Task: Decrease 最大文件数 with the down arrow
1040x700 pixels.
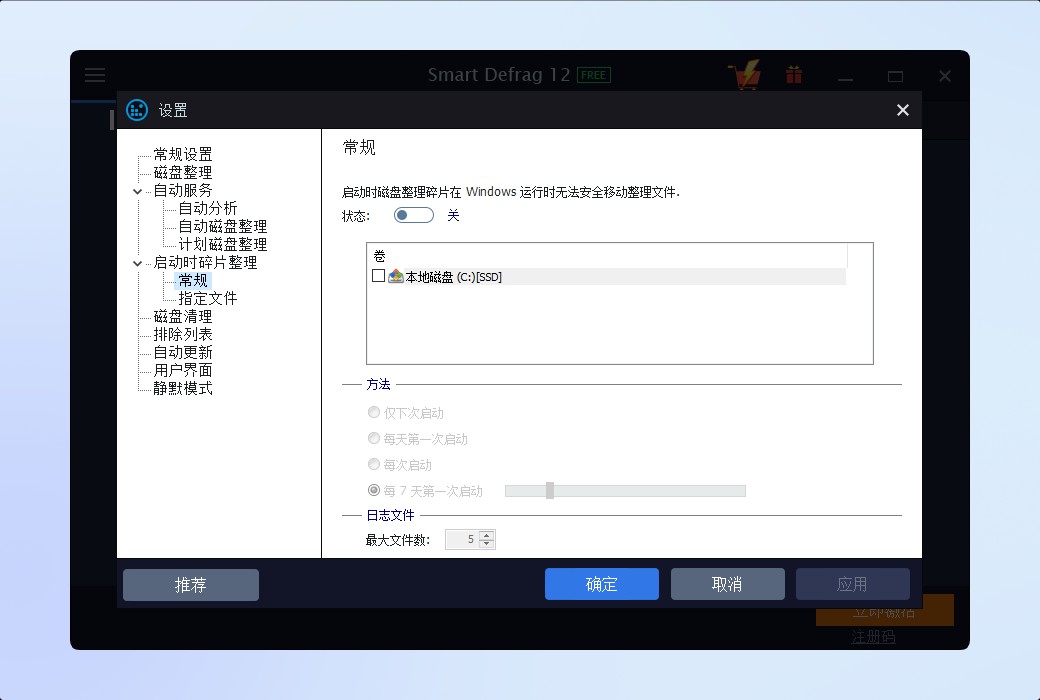Action: (487, 543)
